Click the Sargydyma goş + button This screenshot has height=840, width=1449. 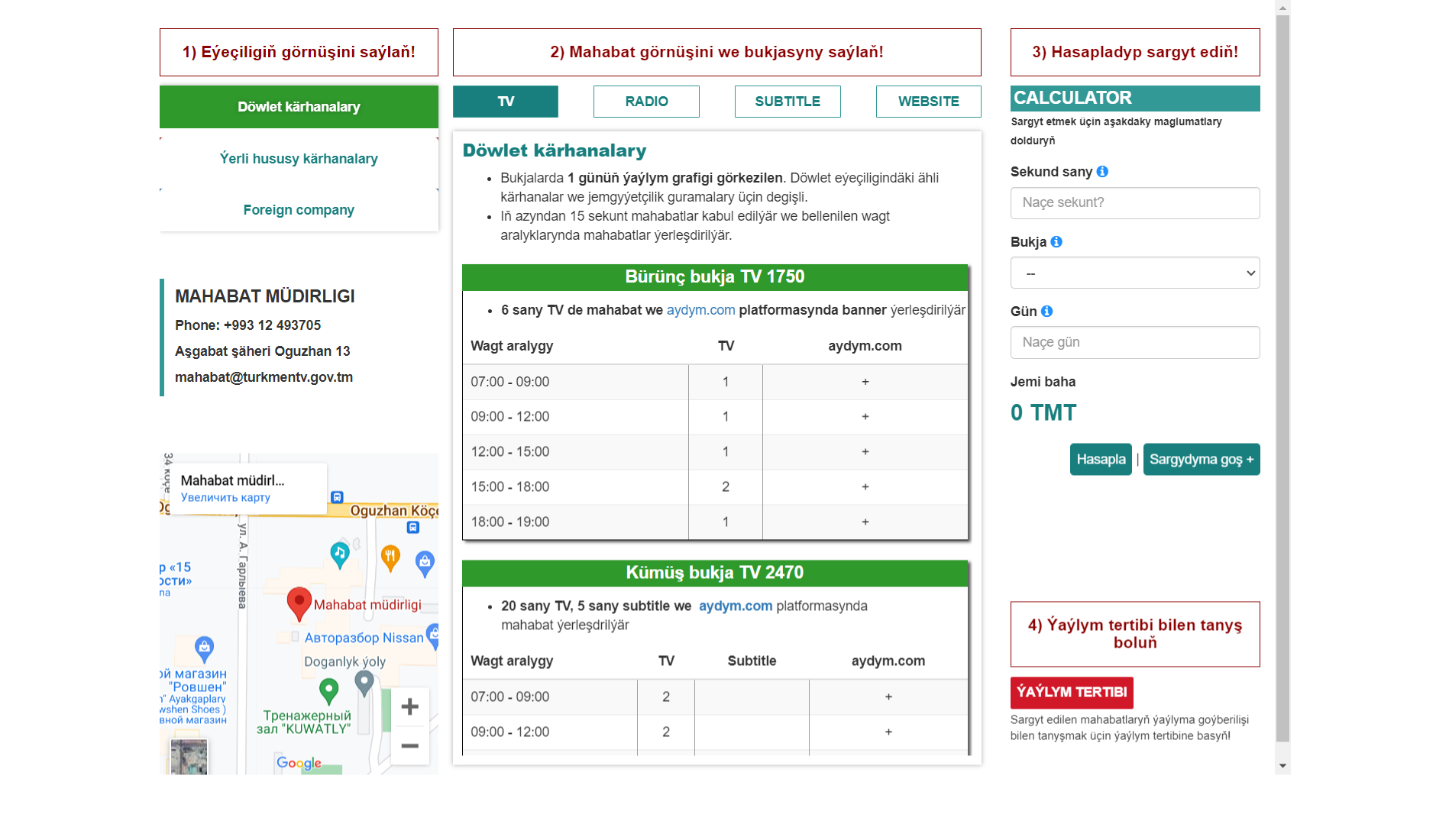click(x=1201, y=459)
